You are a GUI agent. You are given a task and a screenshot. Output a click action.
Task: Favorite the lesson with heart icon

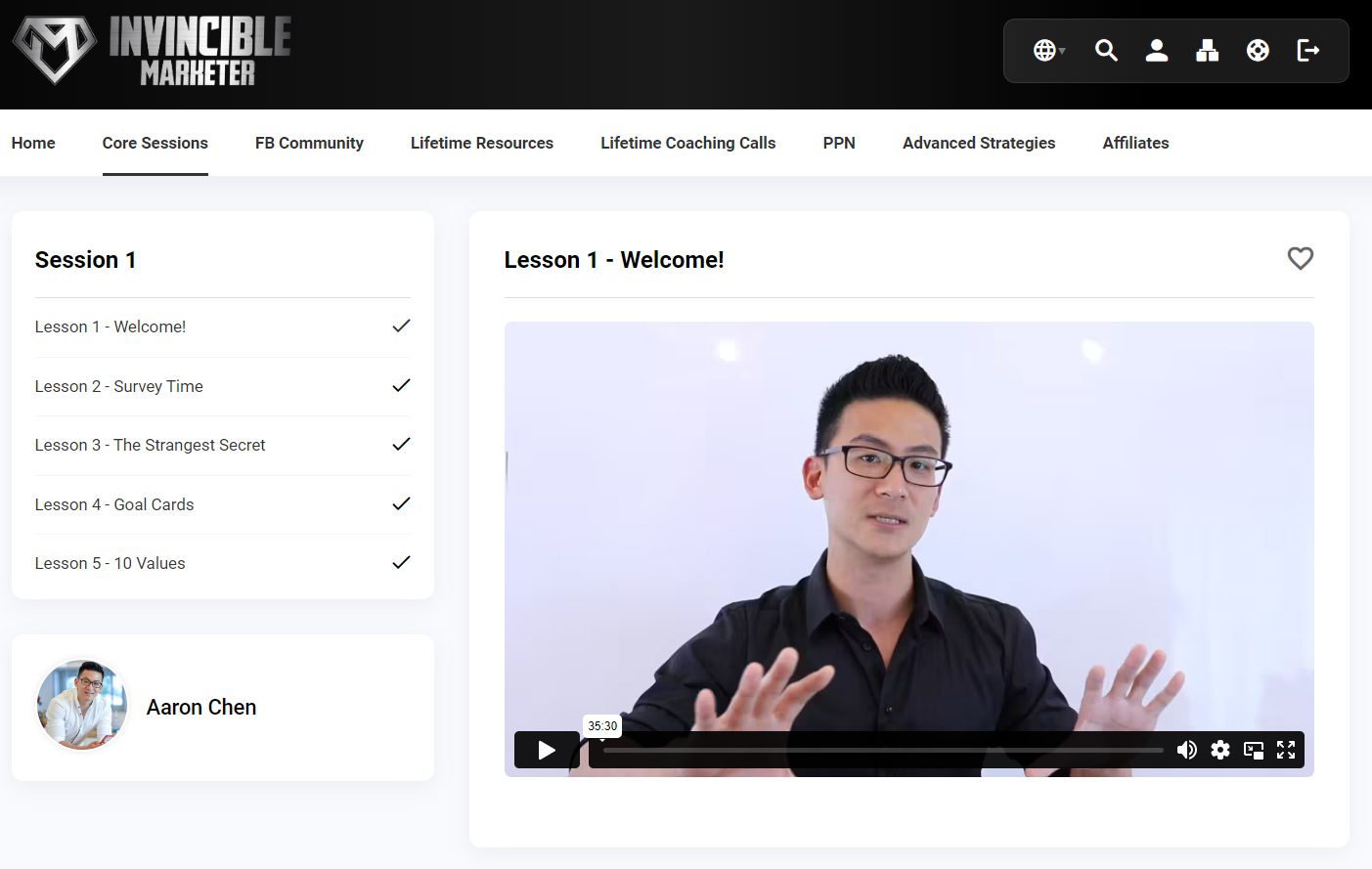pos(1301,258)
